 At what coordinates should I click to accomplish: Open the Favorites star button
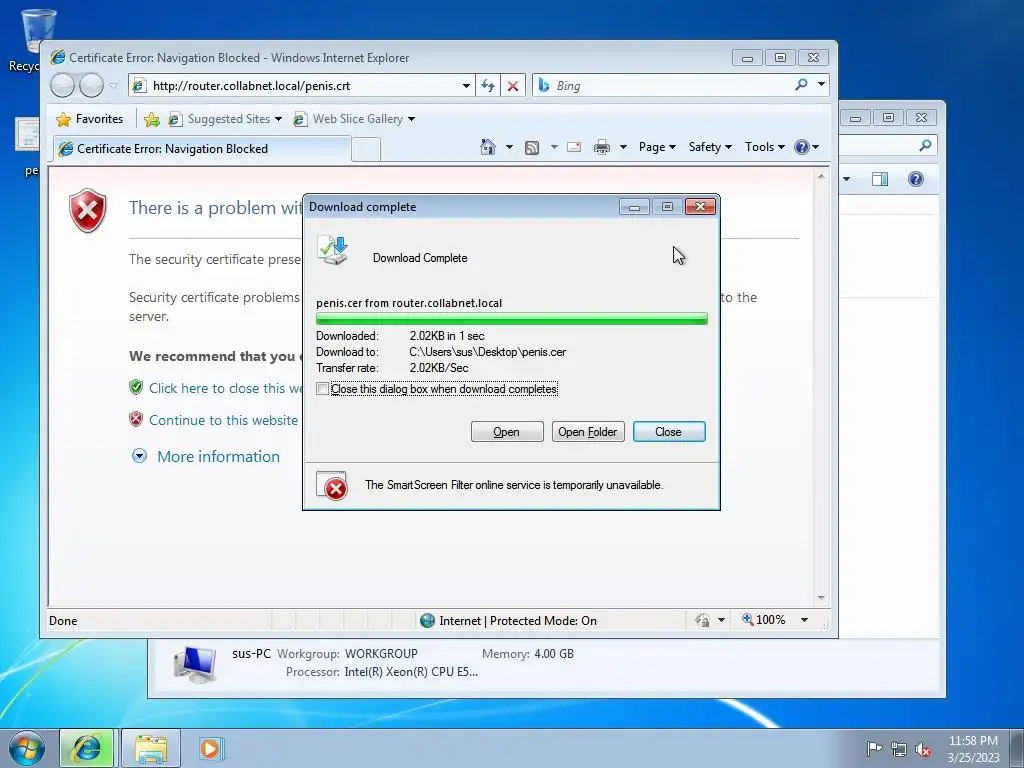89,119
